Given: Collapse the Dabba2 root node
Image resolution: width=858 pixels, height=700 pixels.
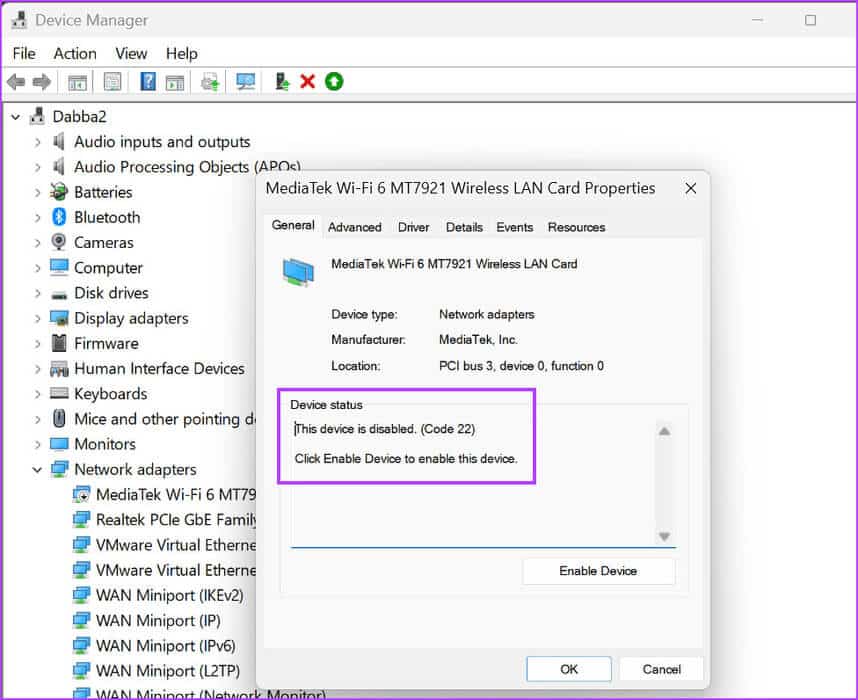Looking at the screenshot, I should pyautogui.click(x=16, y=117).
